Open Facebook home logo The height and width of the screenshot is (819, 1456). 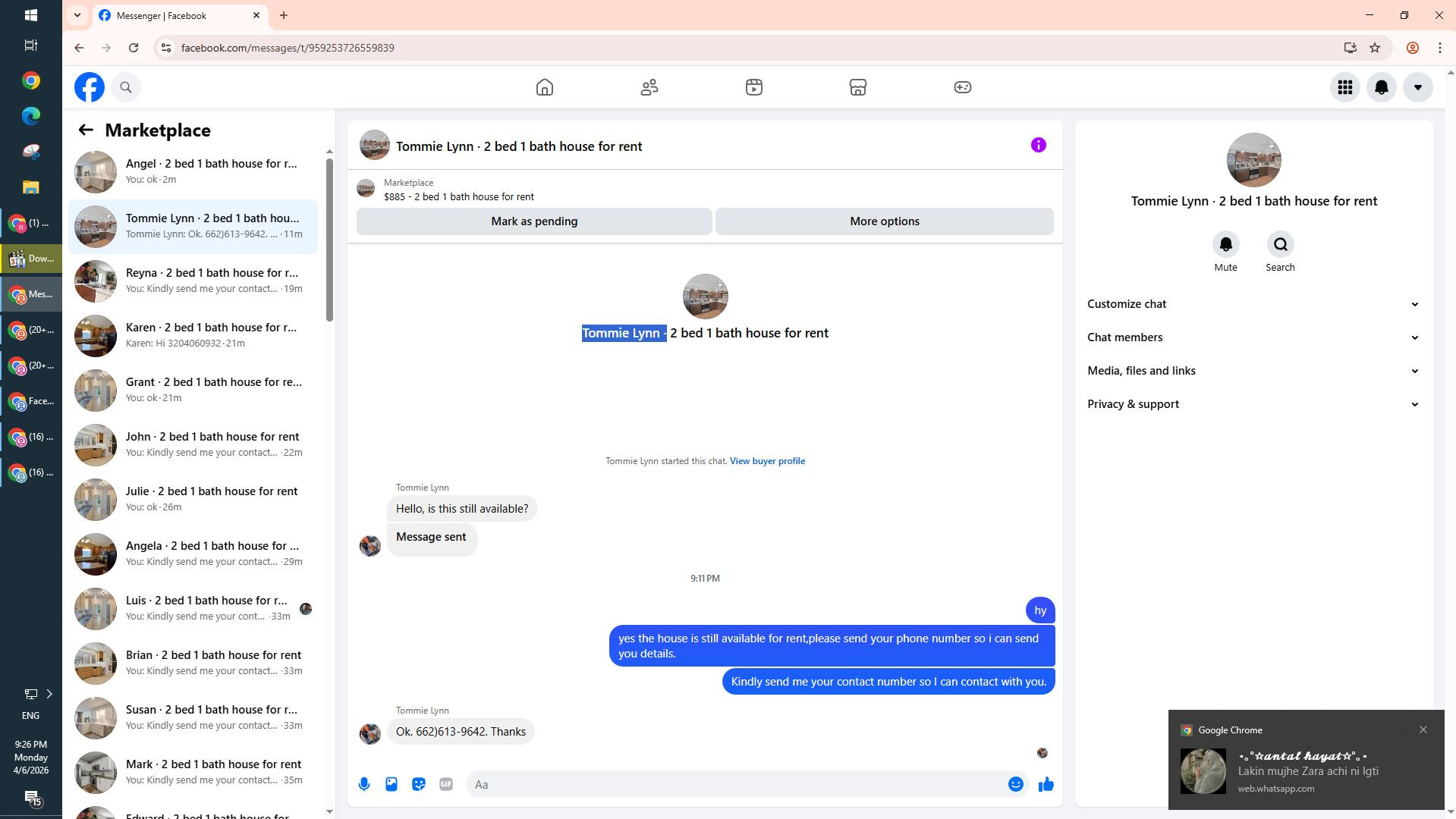click(x=90, y=87)
